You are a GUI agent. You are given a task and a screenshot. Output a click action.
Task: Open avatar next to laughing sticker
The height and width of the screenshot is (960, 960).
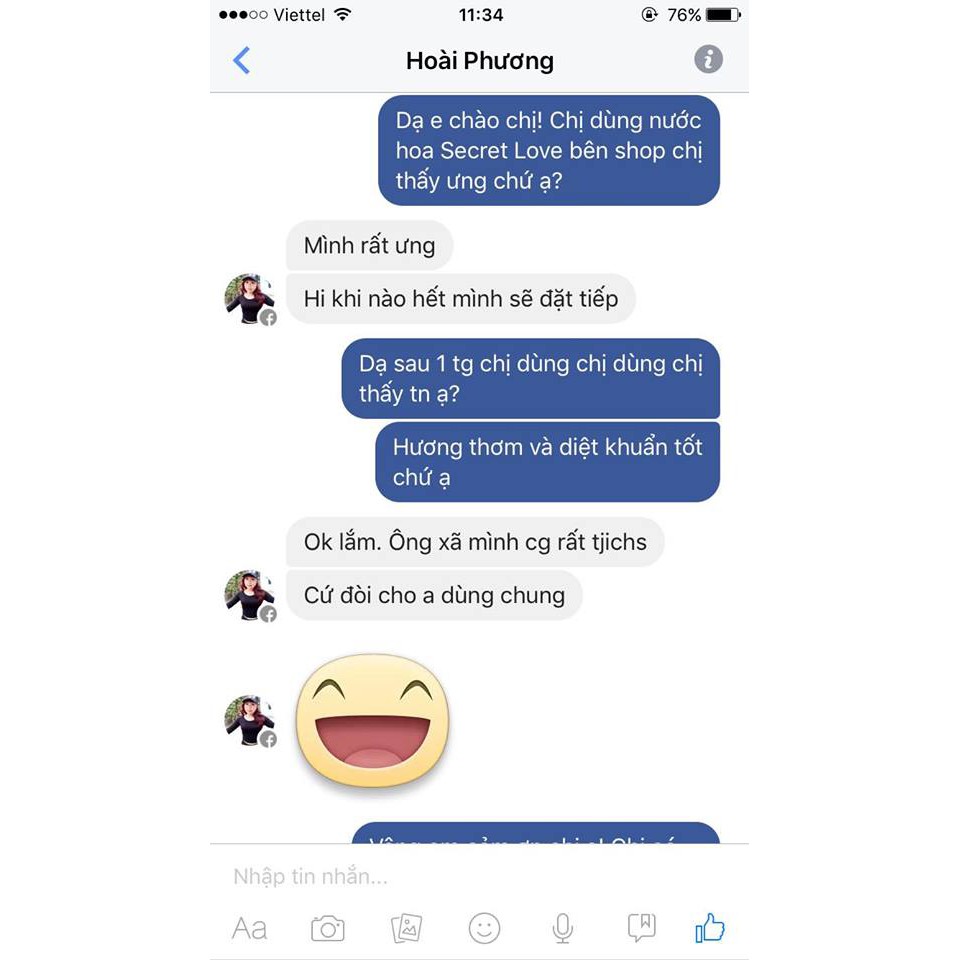pos(250,721)
